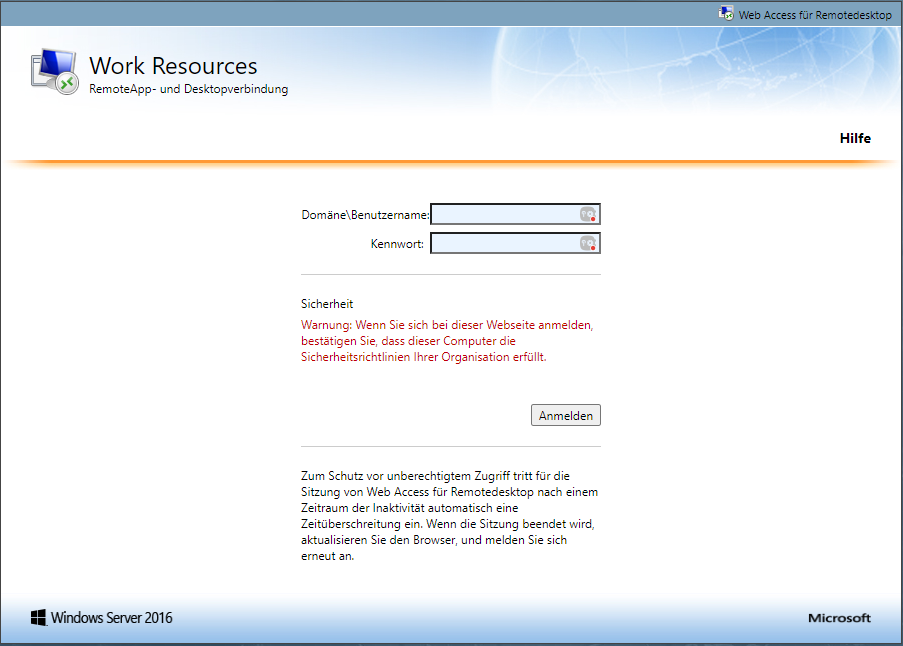This screenshot has width=903, height=646.
Task: Click the Anmelden button
Action: [566, 415]
